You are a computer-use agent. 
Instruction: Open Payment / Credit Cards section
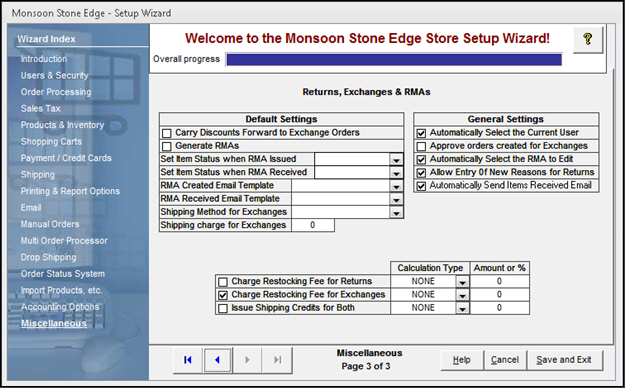66,158
